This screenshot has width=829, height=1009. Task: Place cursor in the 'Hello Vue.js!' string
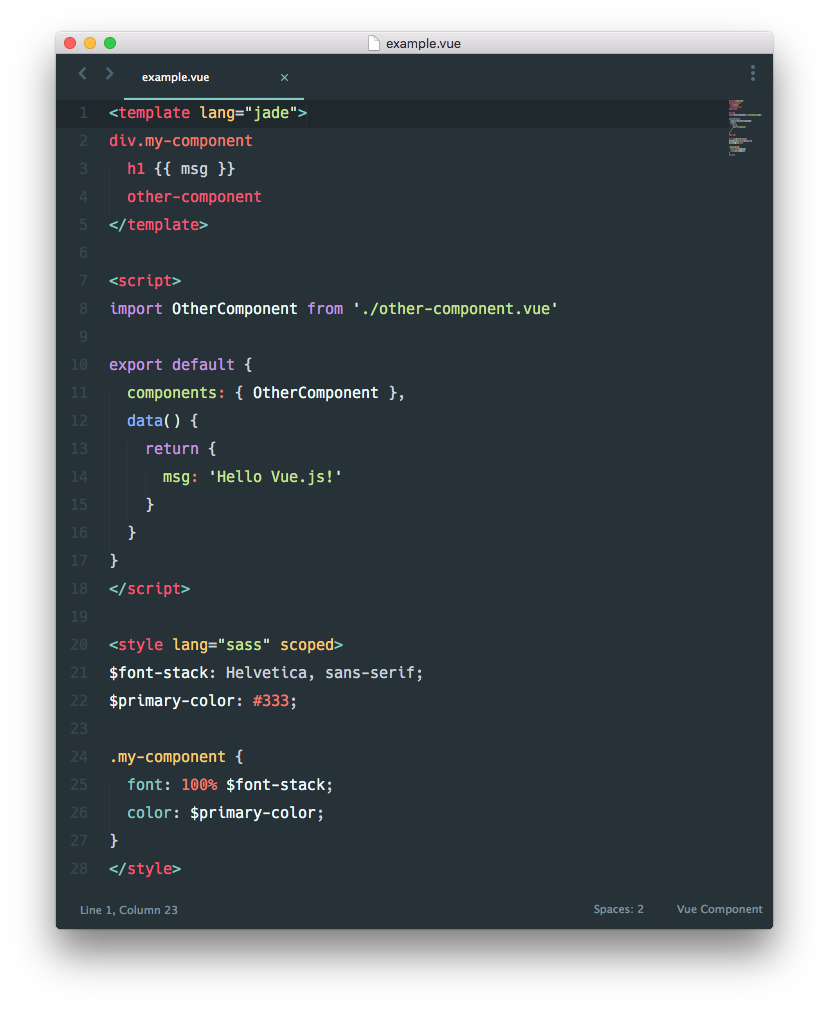[x=271, y=476]
